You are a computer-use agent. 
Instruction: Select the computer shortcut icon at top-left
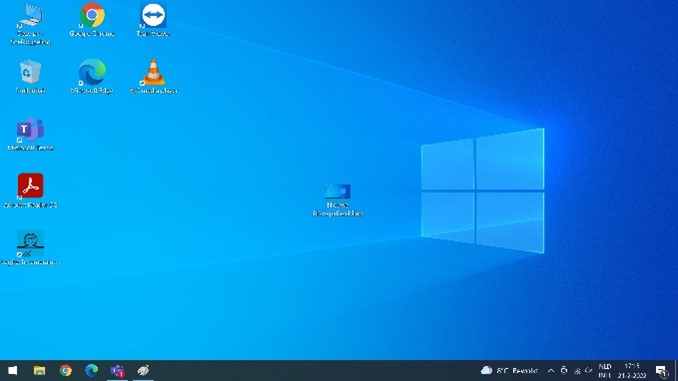(x=30, y=24)
